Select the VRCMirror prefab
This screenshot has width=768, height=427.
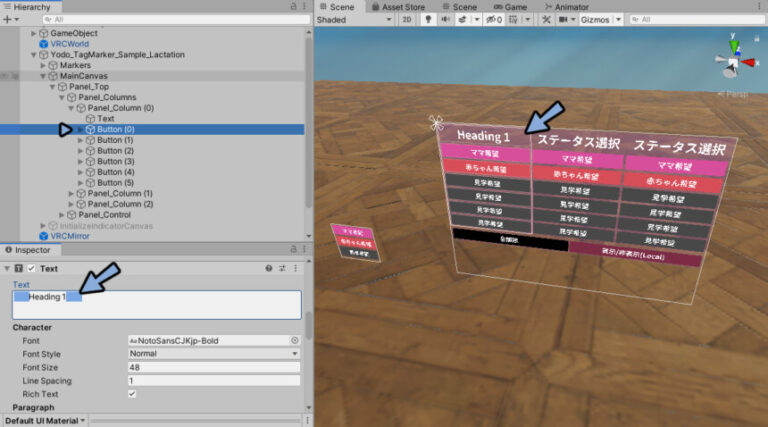[70, 237]
